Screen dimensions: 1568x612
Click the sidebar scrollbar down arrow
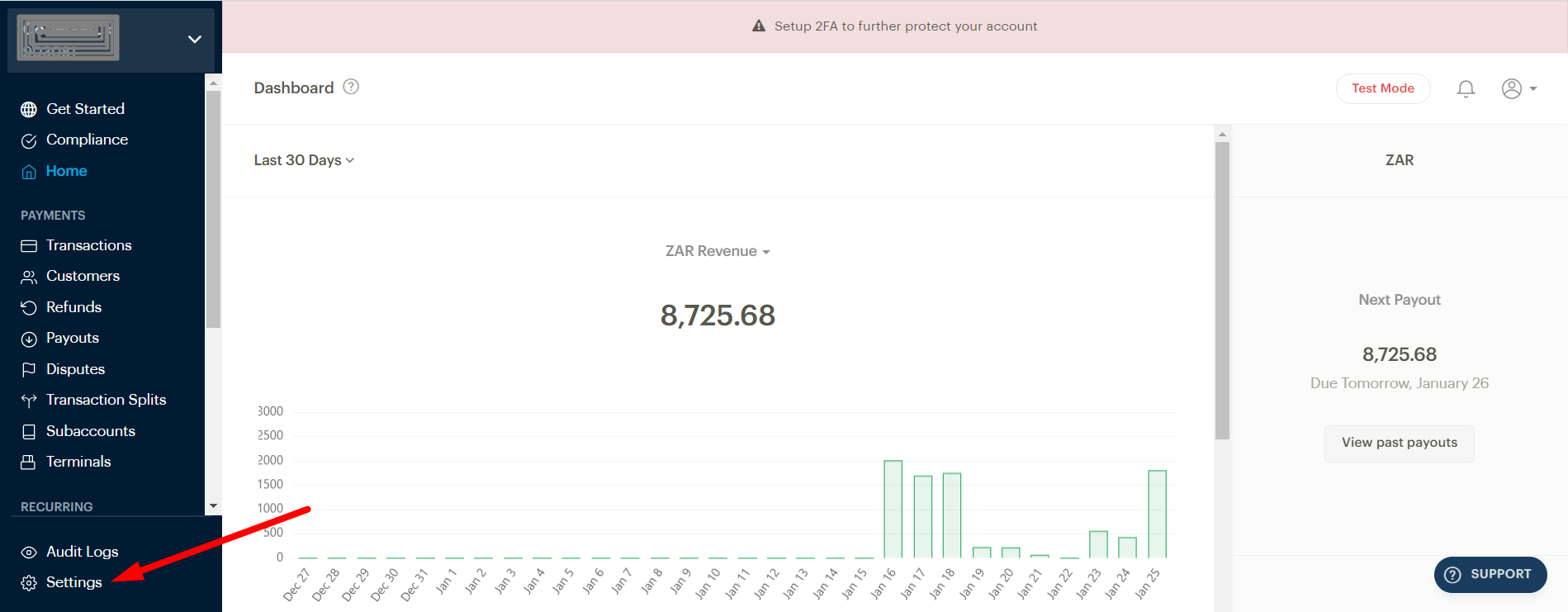(213, 506)
